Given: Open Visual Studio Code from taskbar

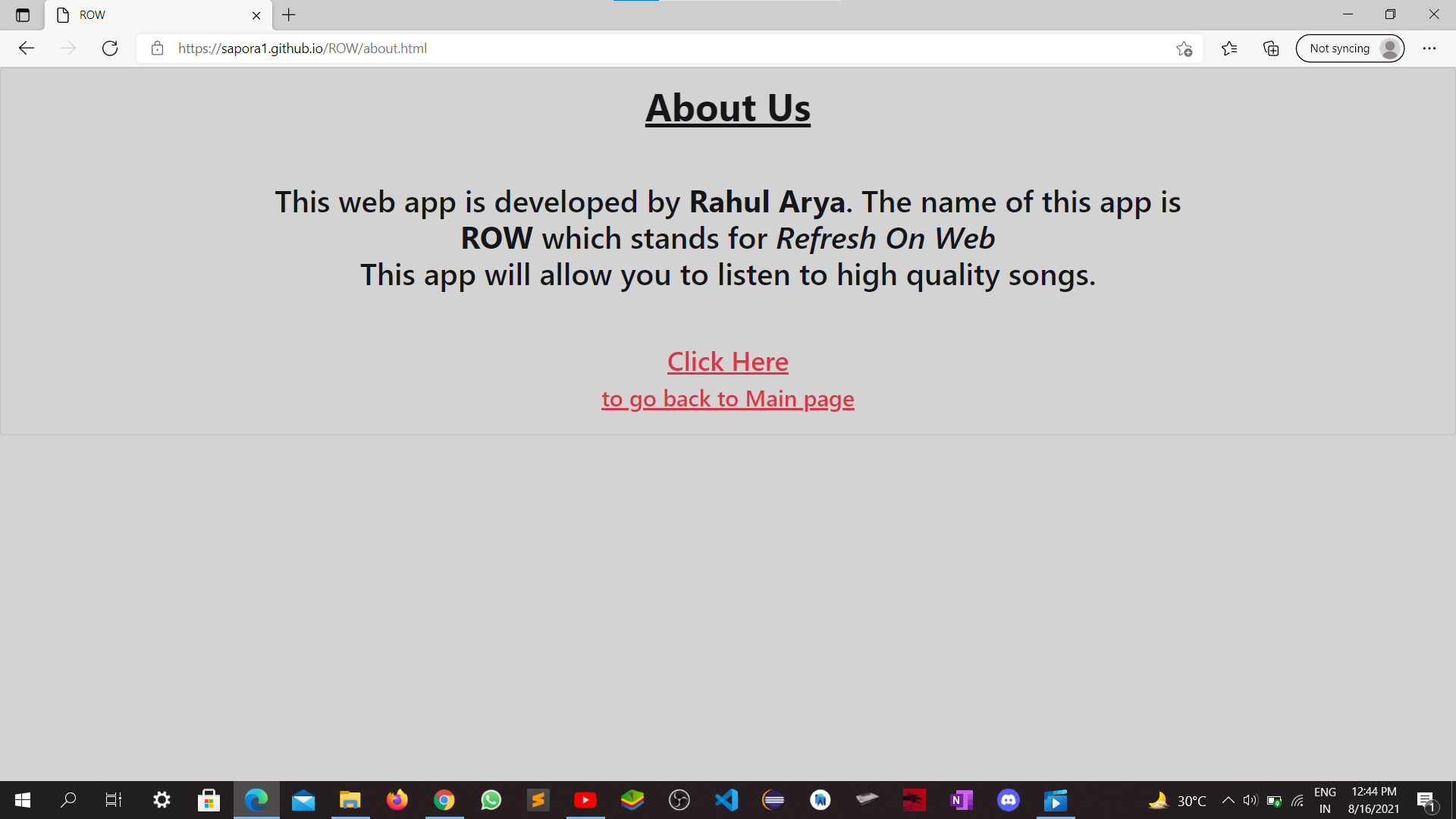Looking at the screenshot, I should pos(726,800).
